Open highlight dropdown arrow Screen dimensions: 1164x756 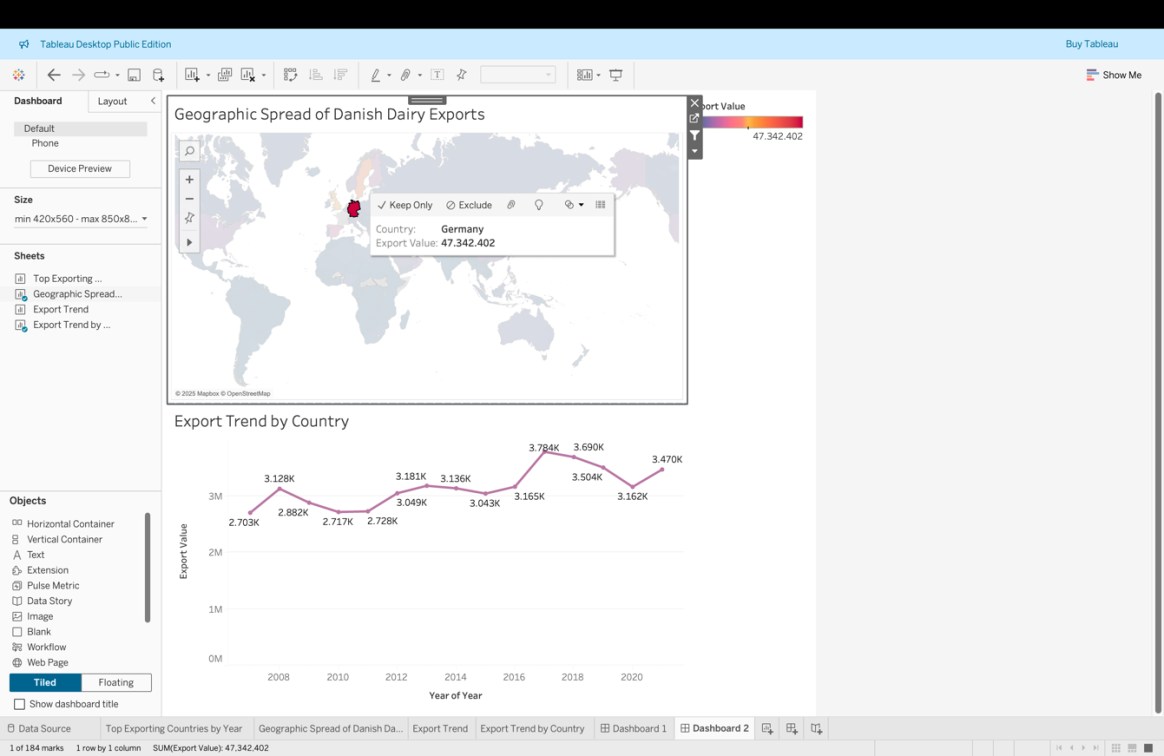click(389, 76)
